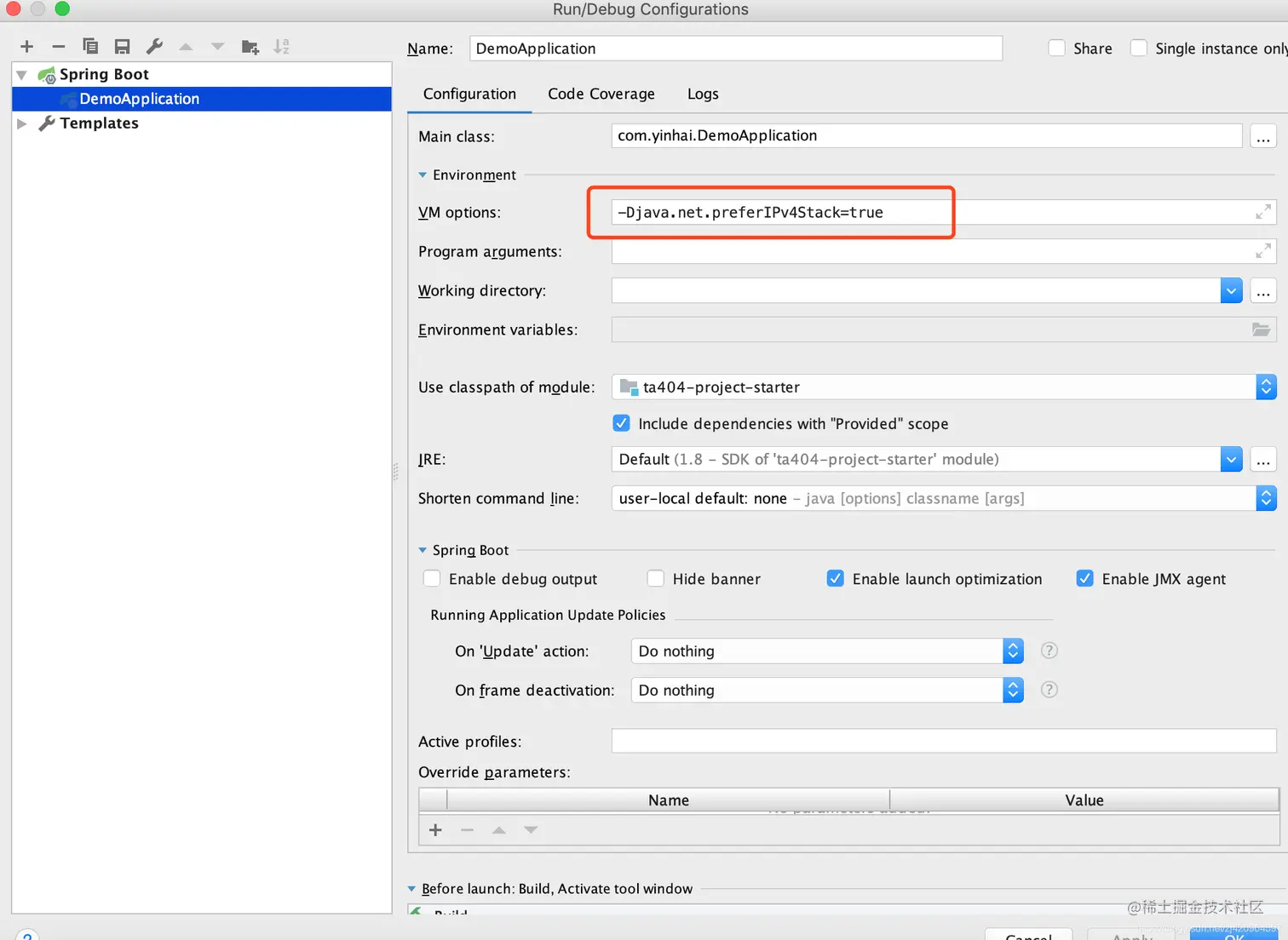Image resolution: width=1288 pixels, height=940 pixels.
Task: Click the VM options input field
Action: [x=944, y=212]
